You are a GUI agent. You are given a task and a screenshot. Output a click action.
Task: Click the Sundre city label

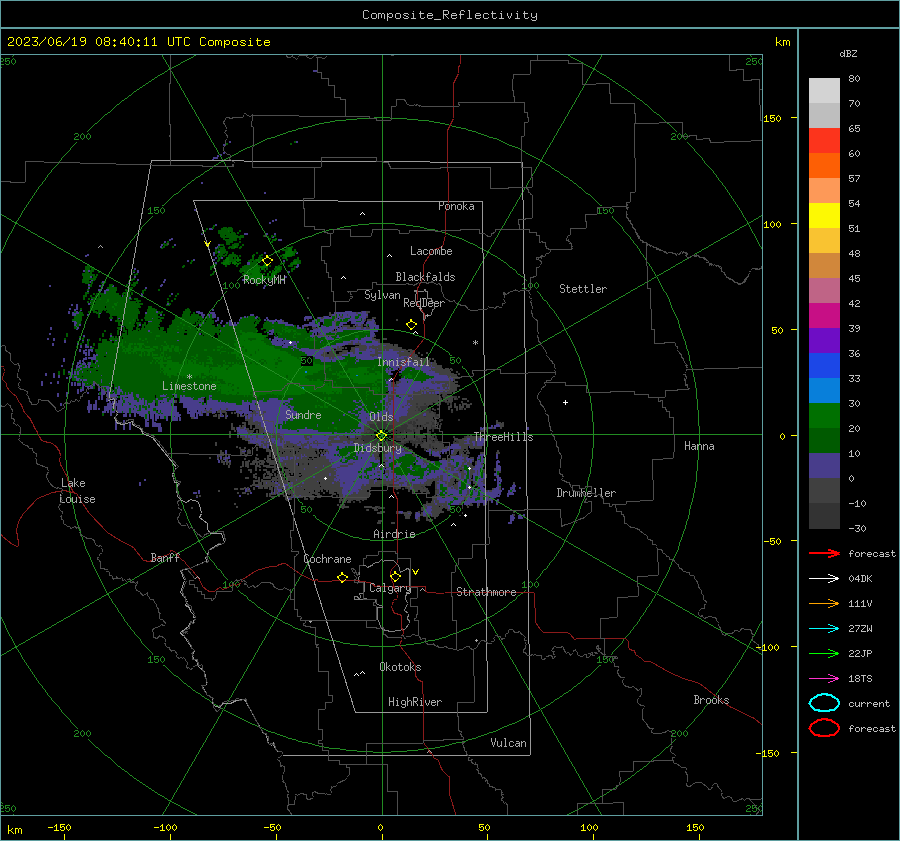[x=303, y=414]
